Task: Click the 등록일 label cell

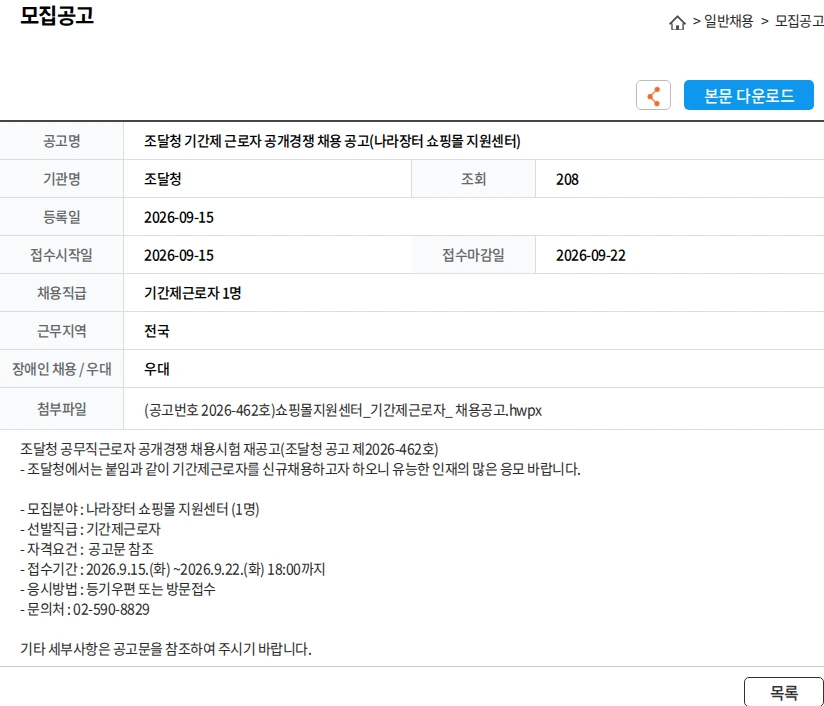Action: 61,217
